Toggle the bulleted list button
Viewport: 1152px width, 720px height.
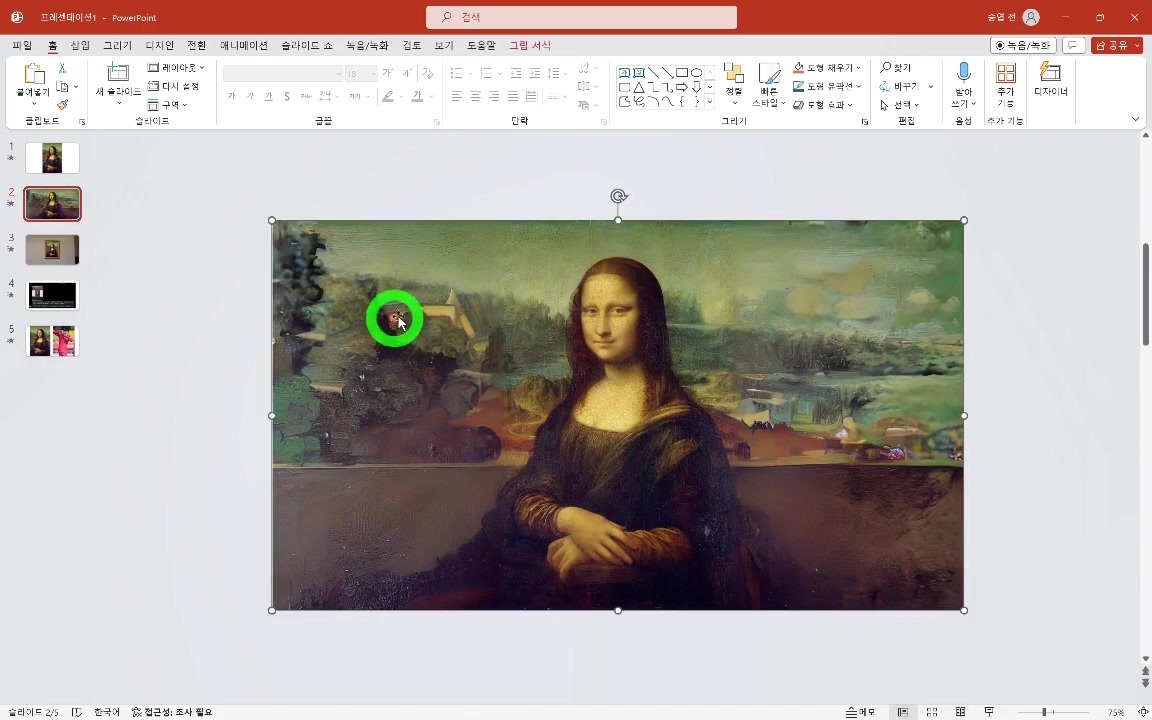(456, 73)
